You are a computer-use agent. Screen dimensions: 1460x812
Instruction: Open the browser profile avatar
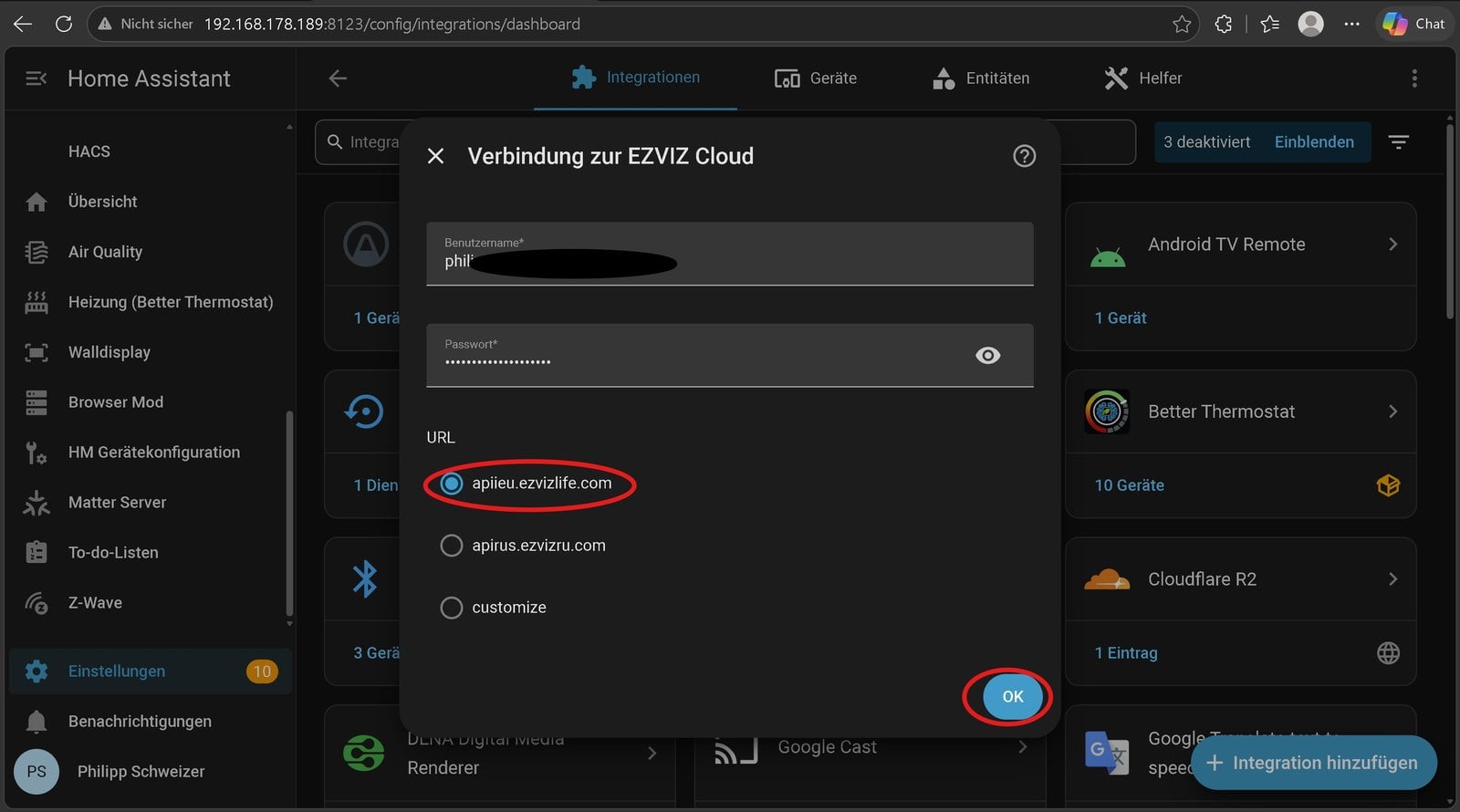pos(1310,24)
